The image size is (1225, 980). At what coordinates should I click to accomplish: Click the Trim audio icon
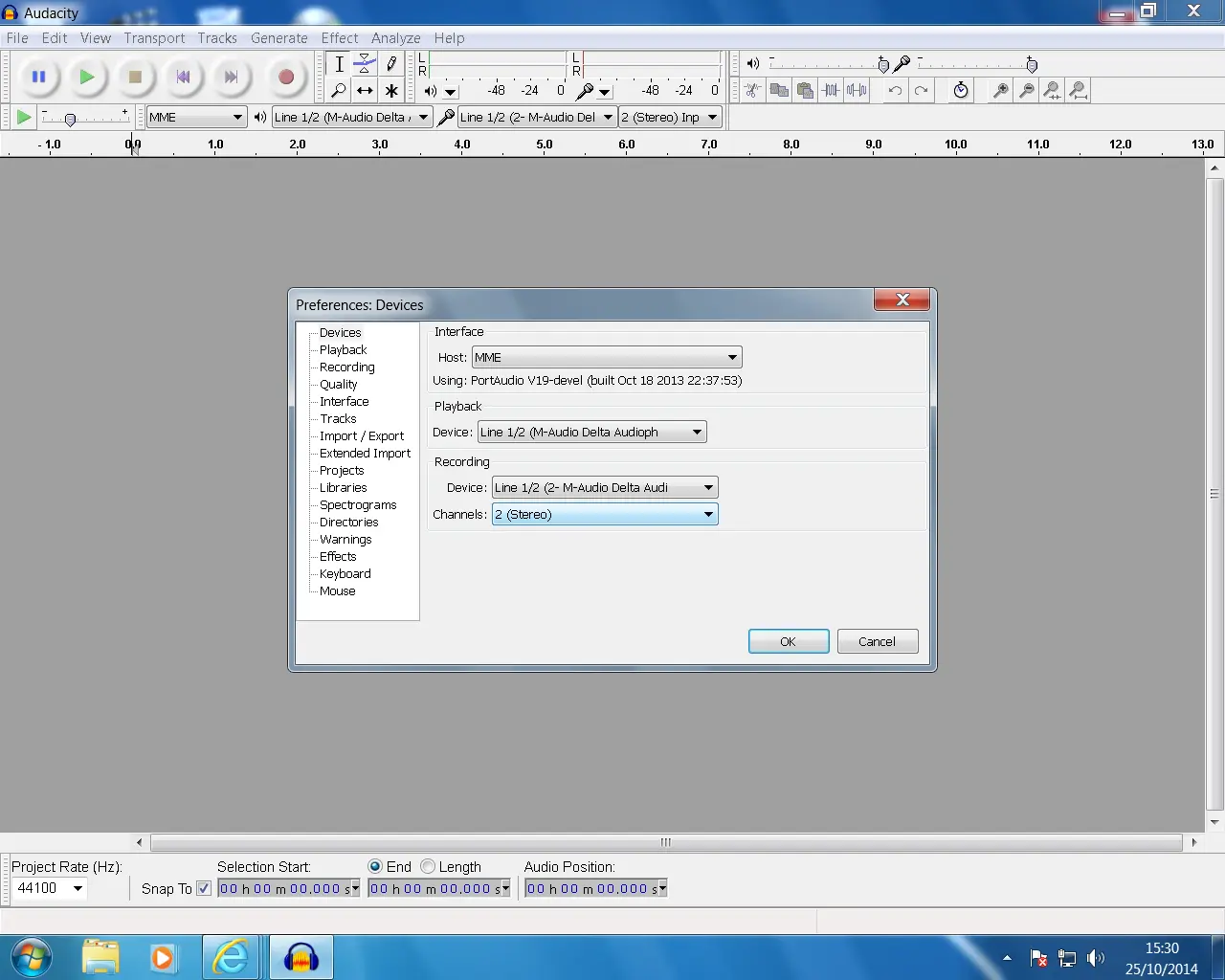(831, 91)
